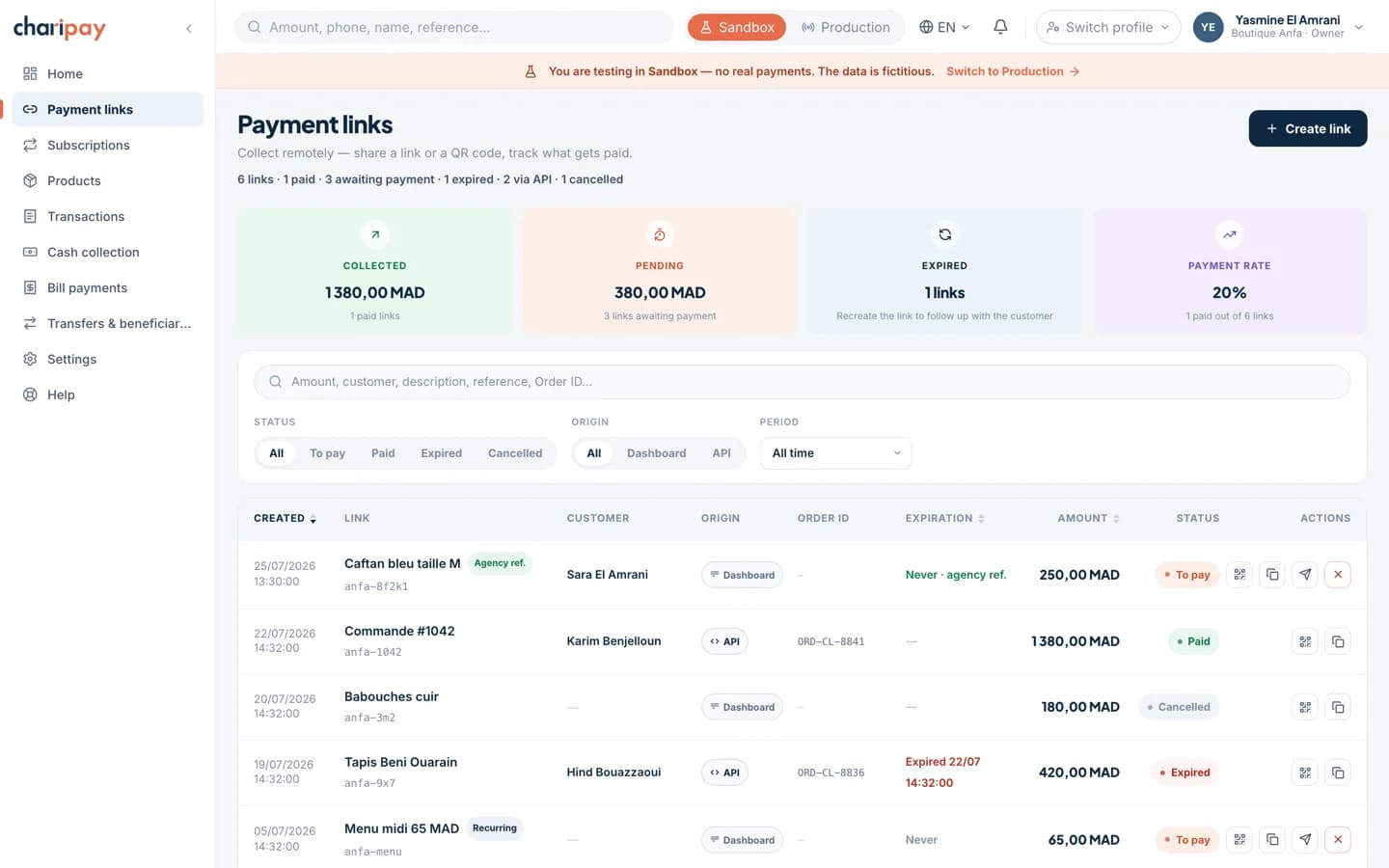Open Settings in the sidebar
Image resolution: width=1389 pixels, height=868 pixels.
(107, 359)
